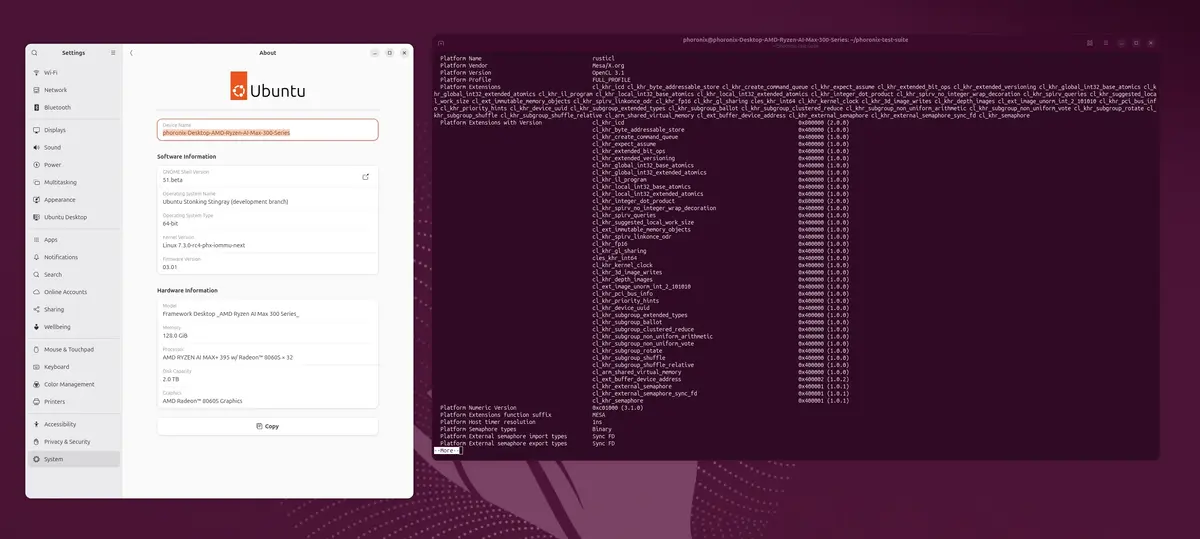
Task: Click the 'Hardware Information' heading
Action: coord(187,290)
